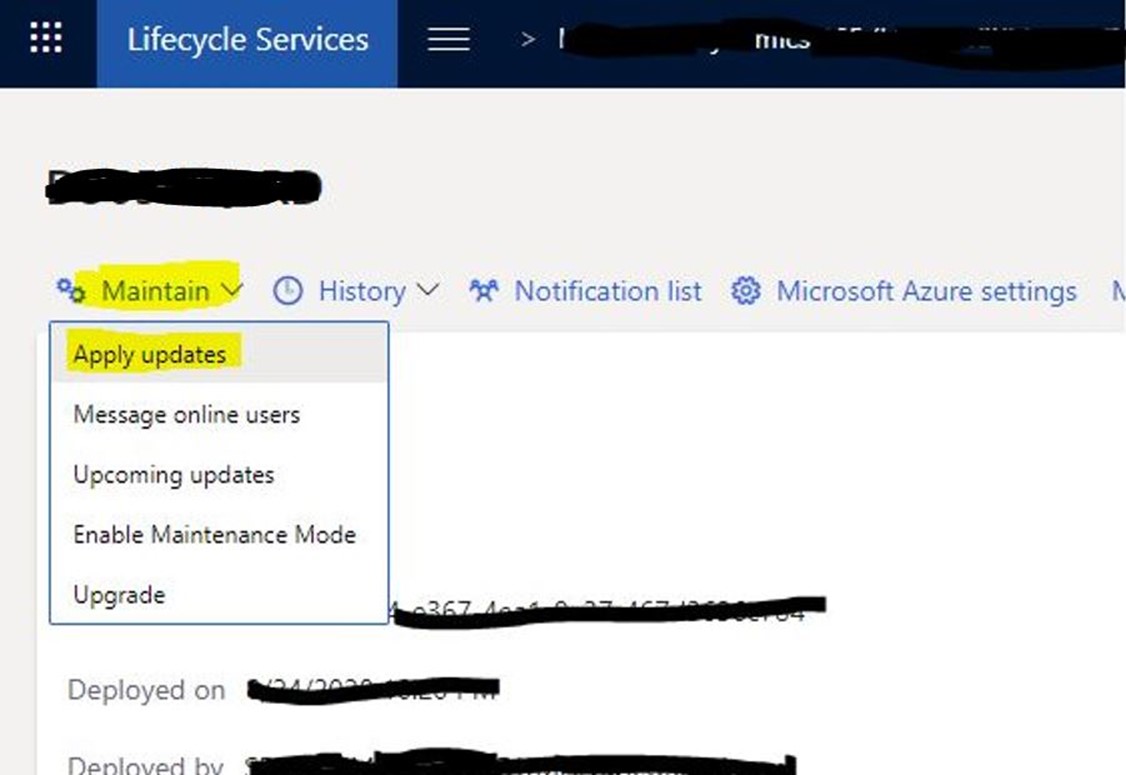The width and height of the screenshot is (1126, 775).
Task: Collapse the Maintain dropdown chevron
Action: pyautogui.click(x=231, y=290)
